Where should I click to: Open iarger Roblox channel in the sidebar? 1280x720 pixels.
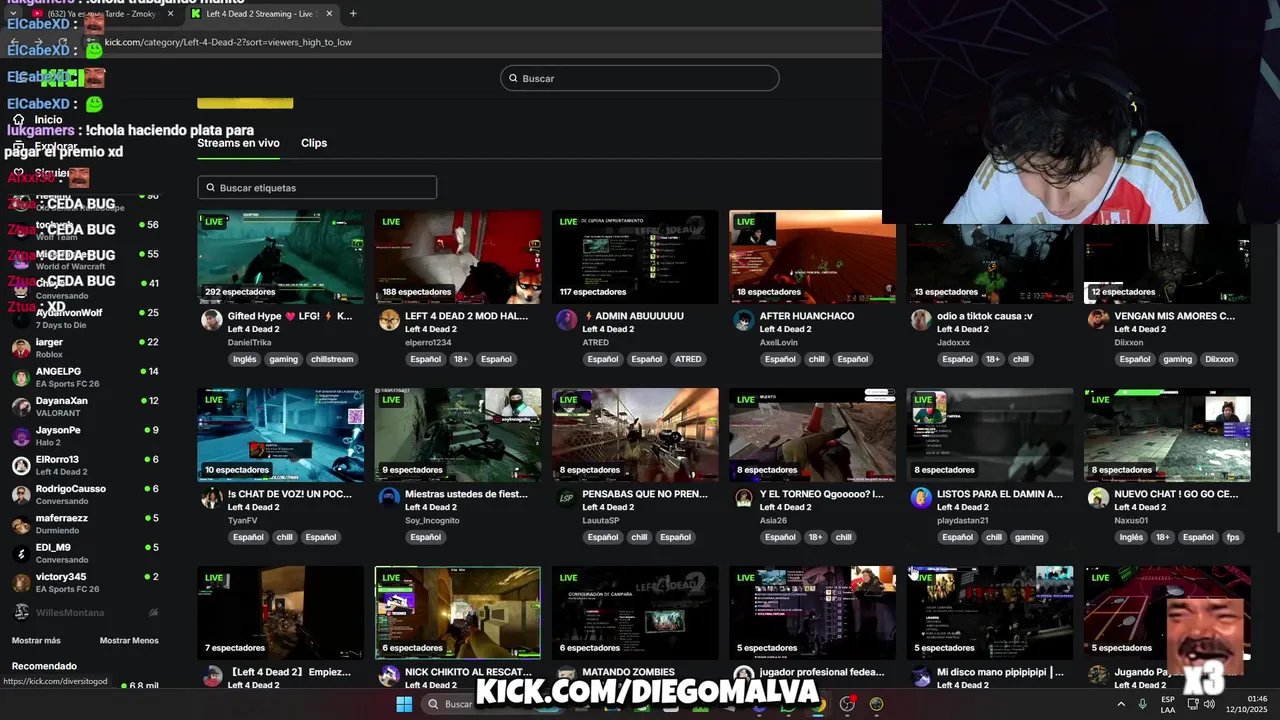tap(85, 348)
